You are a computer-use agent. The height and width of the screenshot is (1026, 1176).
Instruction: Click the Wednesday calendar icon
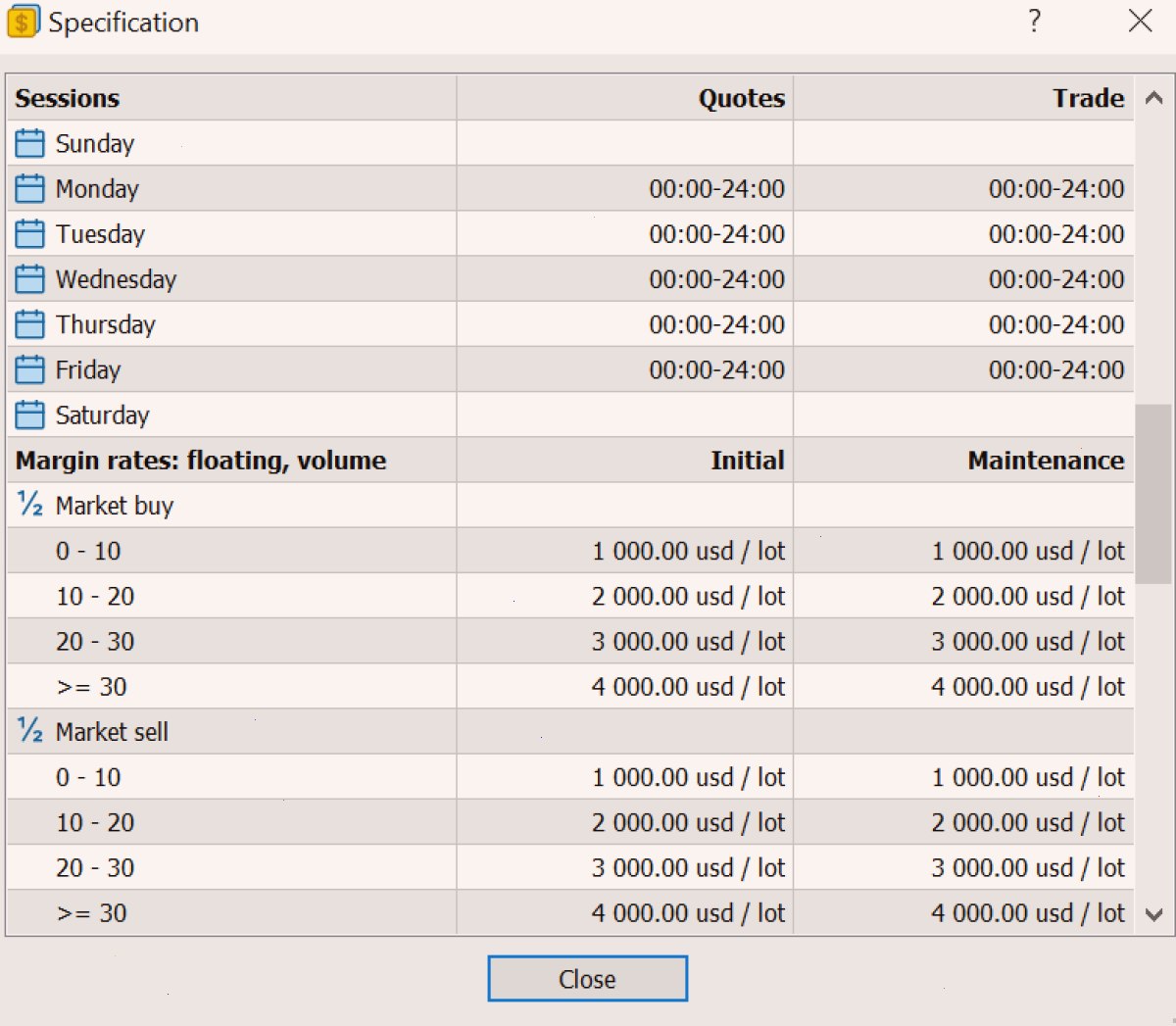tap(29, 279)
